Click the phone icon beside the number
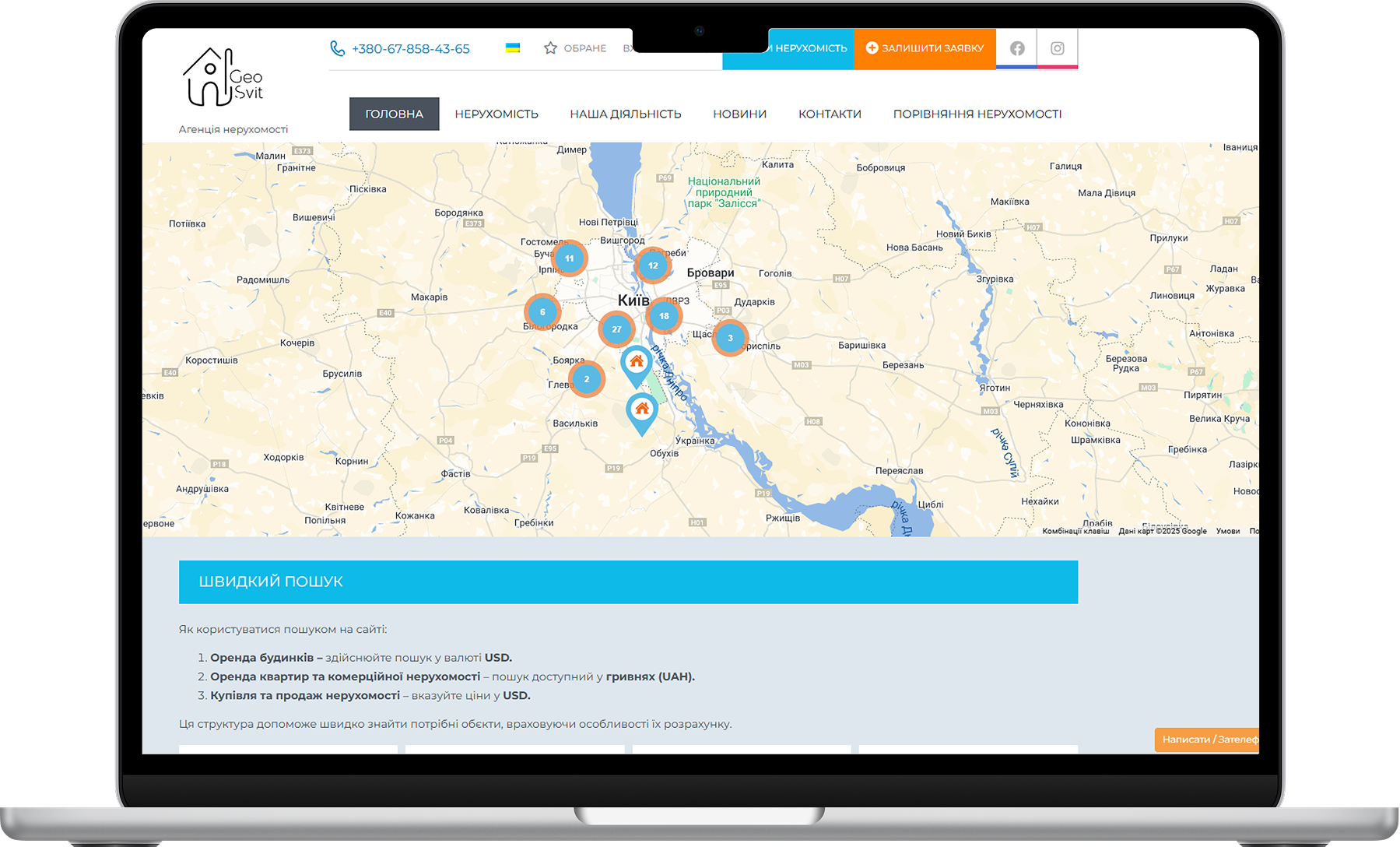 tap(337, 48)
